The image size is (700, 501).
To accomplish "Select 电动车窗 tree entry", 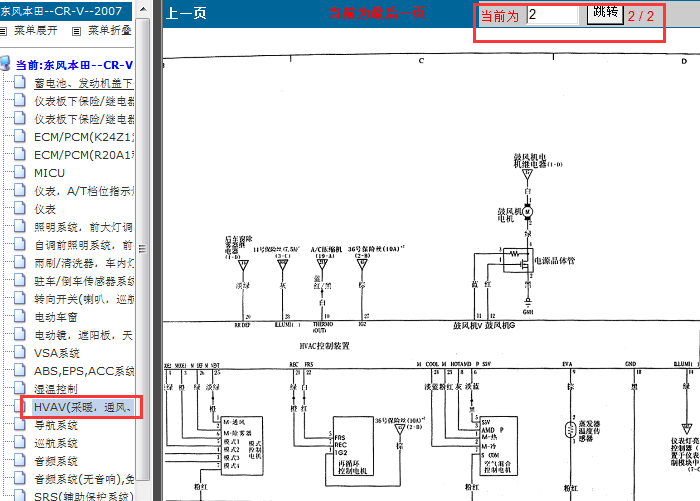I will coord(56,317).
